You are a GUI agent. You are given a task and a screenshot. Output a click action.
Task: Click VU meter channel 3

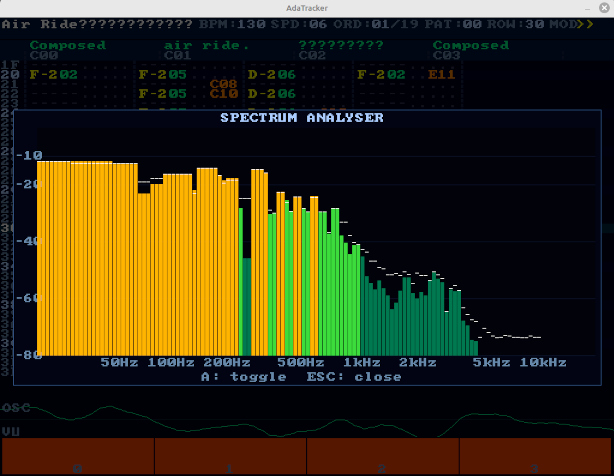535,456
